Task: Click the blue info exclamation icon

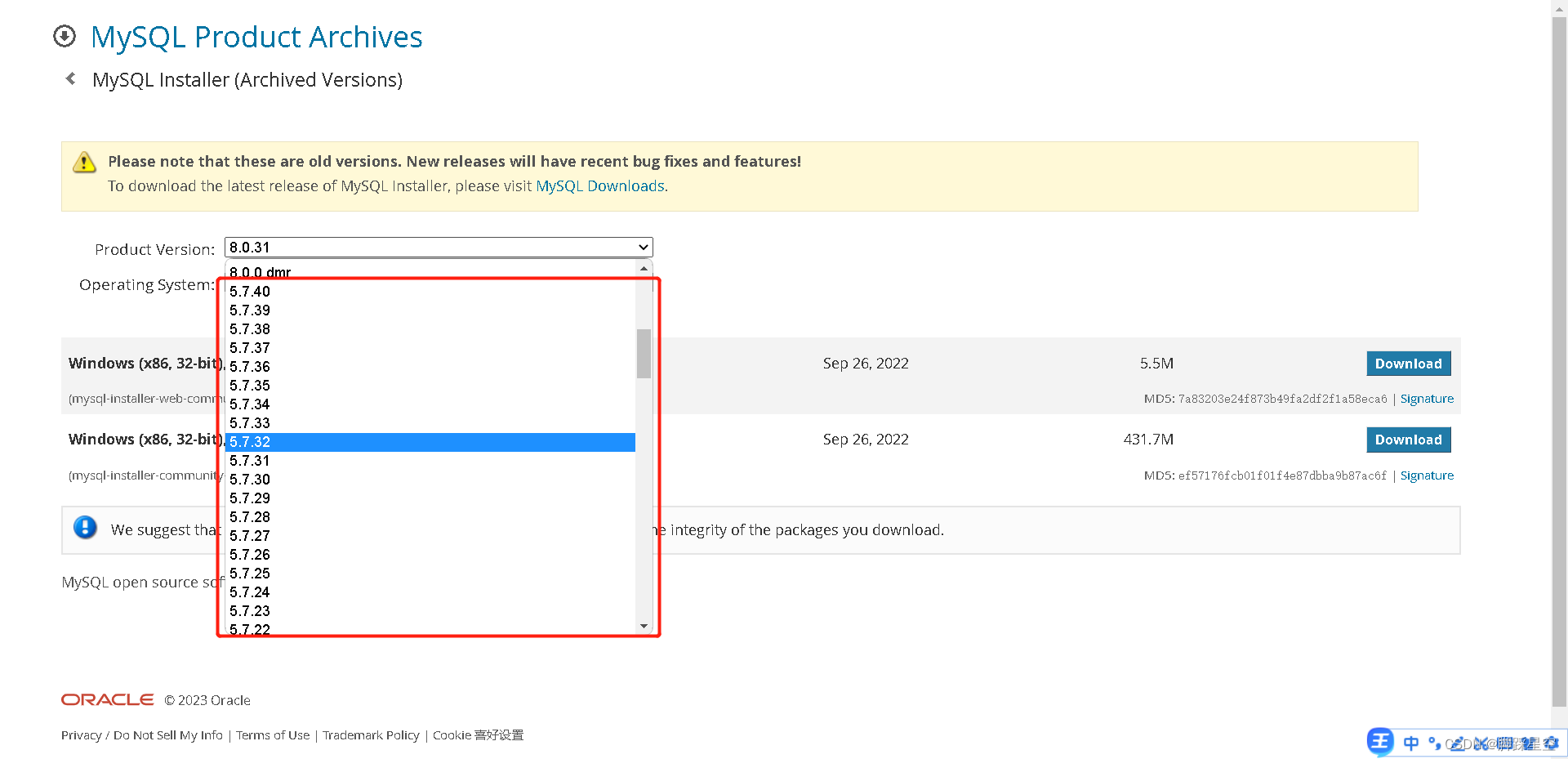Action: coord(85,528)
